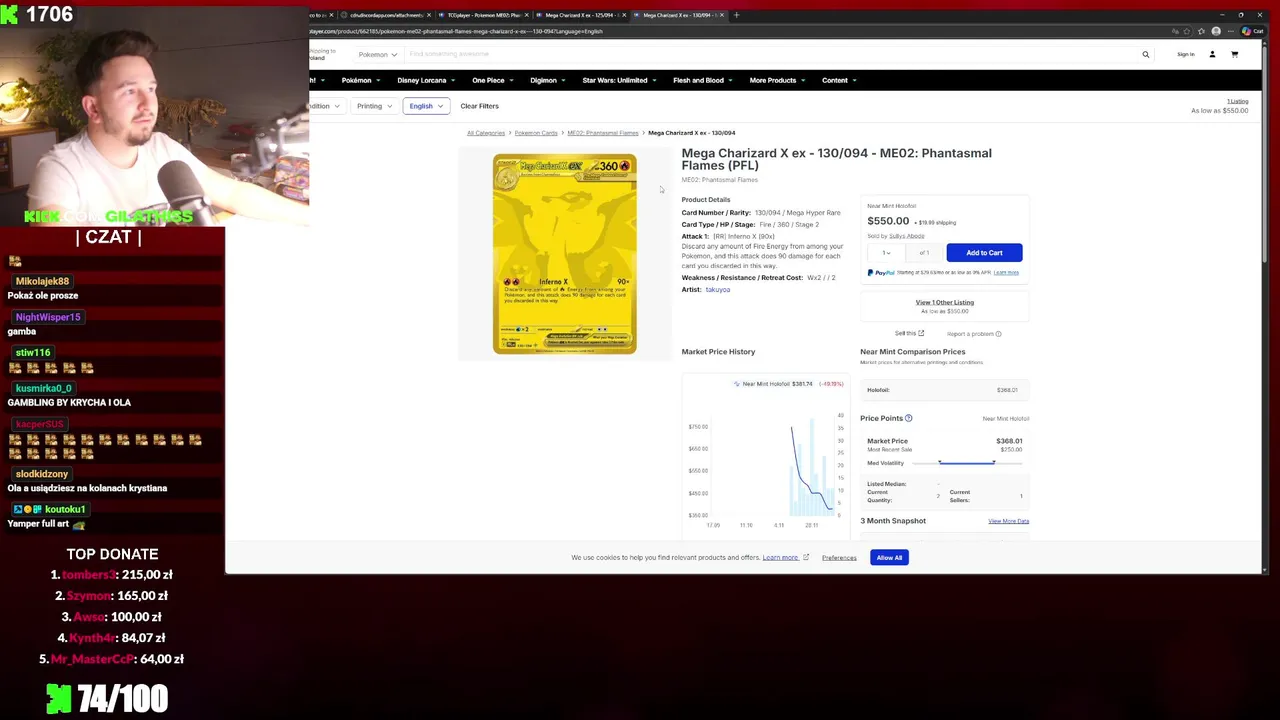Click the Mega Charizard X card image
Screen dimensions: 1280x720
coord(564,254)
